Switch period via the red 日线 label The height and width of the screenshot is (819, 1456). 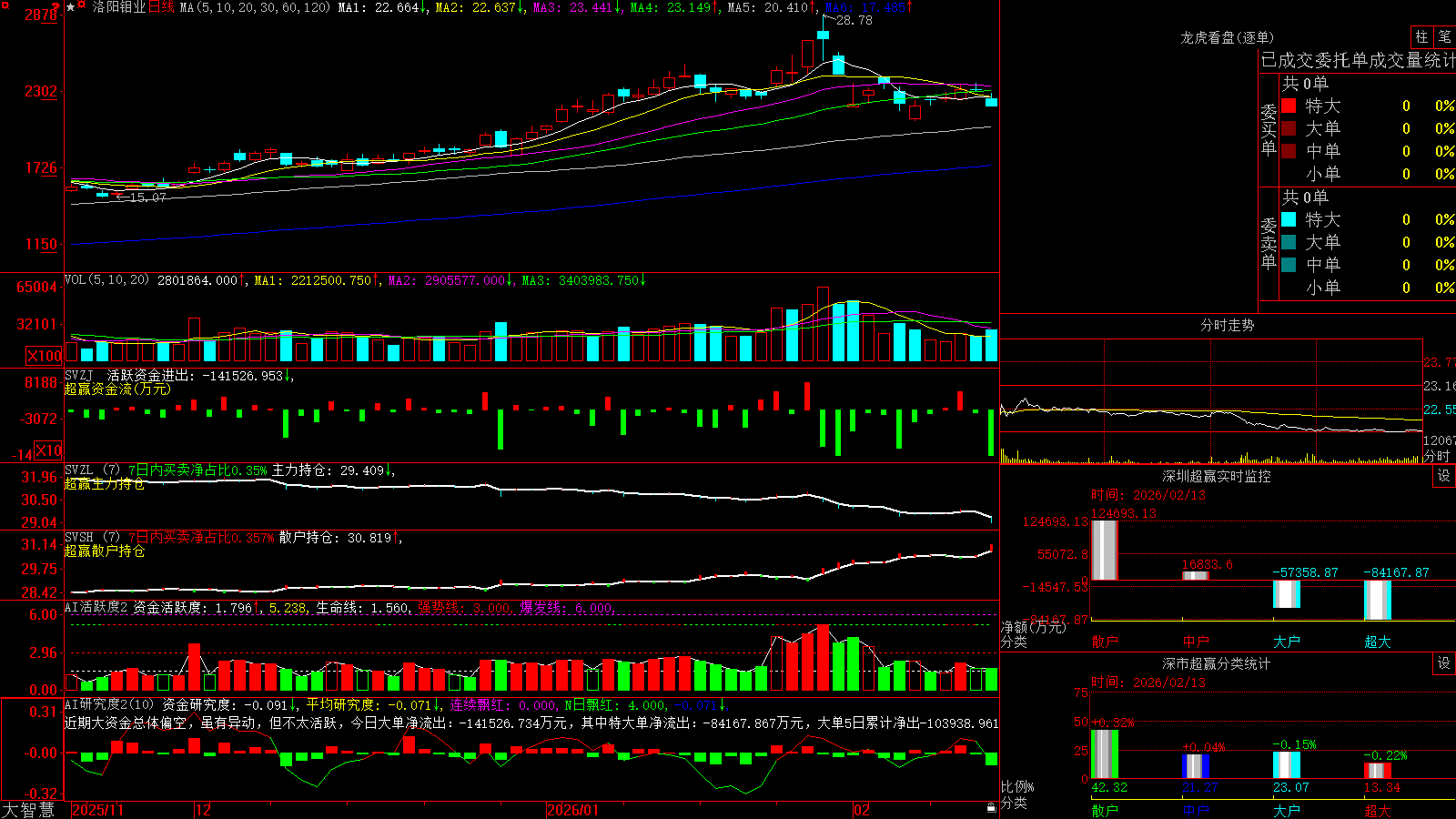tap(161, 7)
